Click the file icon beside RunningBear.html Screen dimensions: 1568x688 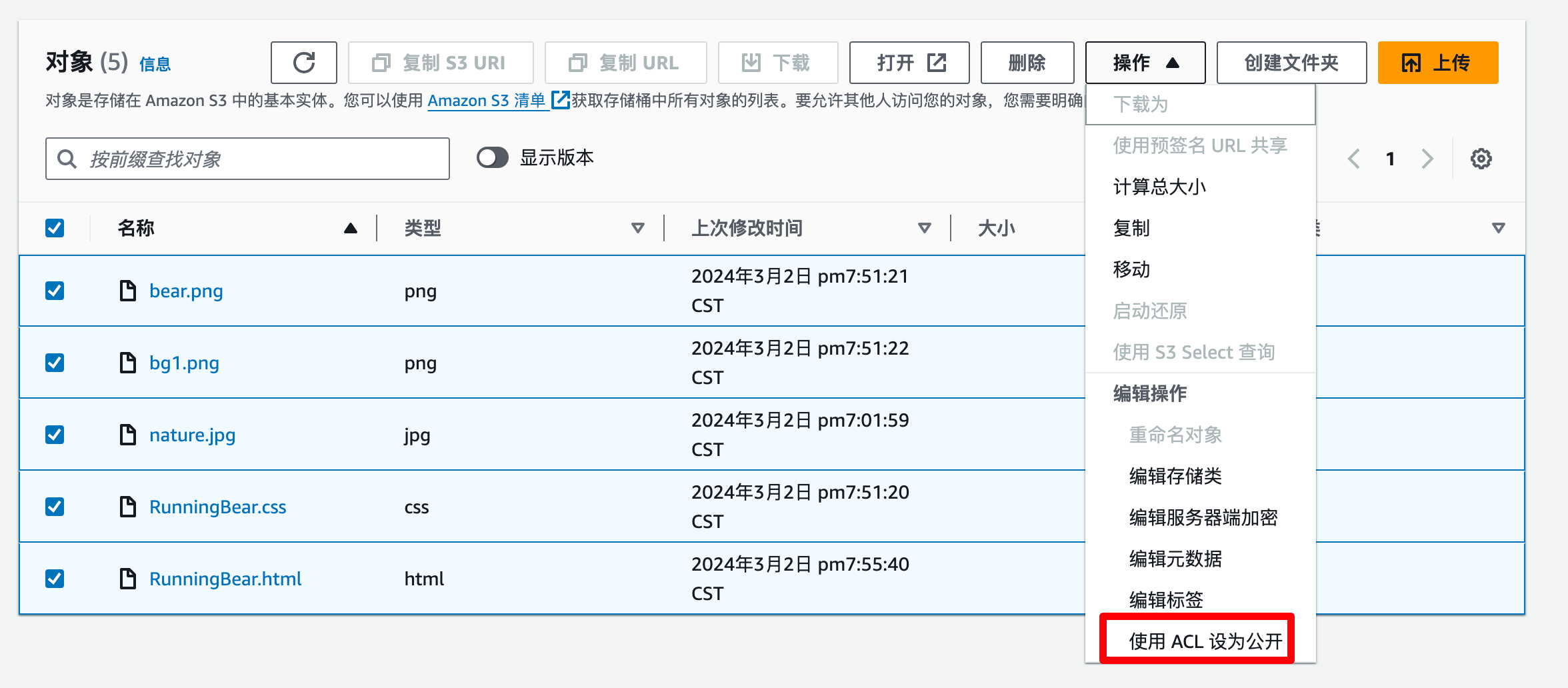128,579
